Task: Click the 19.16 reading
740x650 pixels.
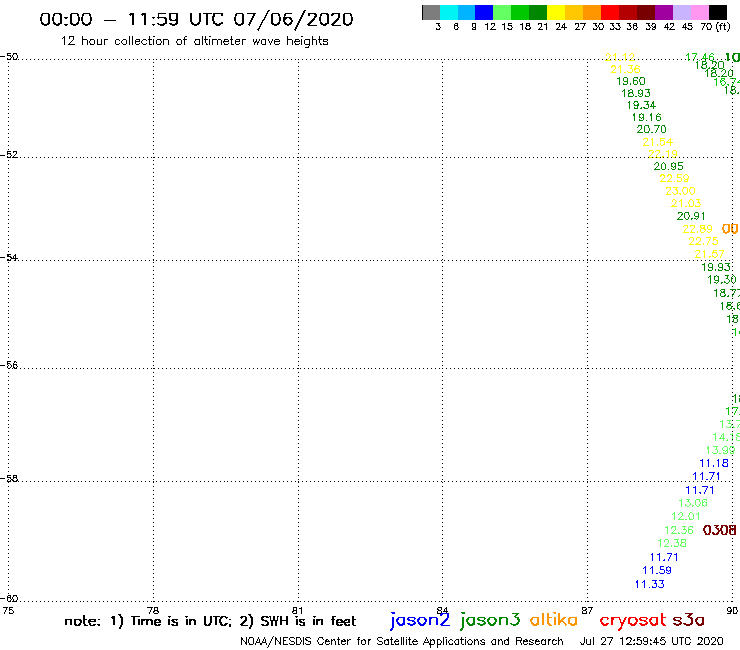Action: pyautogui.click(x=647, y=117)
